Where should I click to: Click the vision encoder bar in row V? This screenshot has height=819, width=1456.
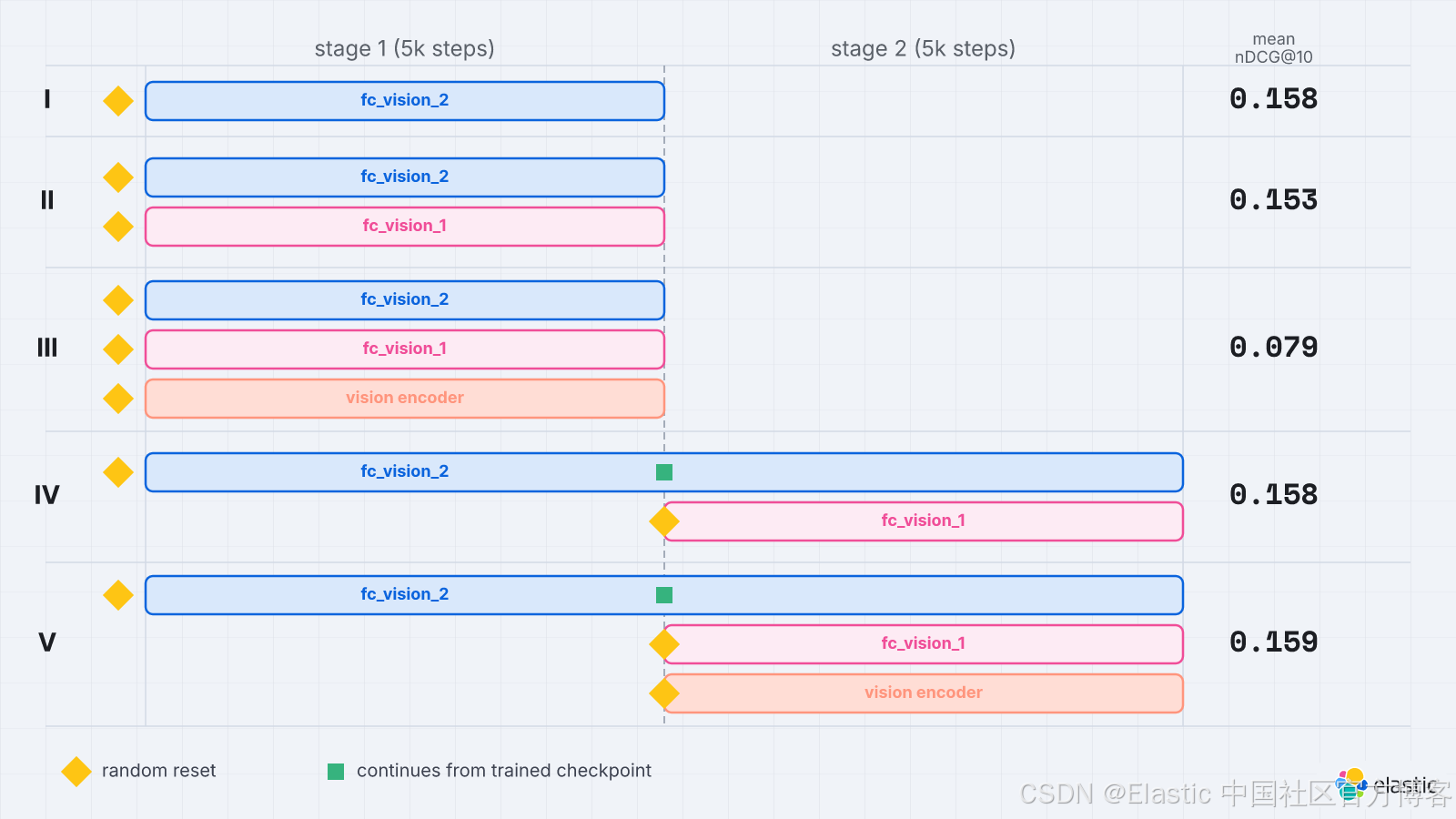(x=924, y=693)
